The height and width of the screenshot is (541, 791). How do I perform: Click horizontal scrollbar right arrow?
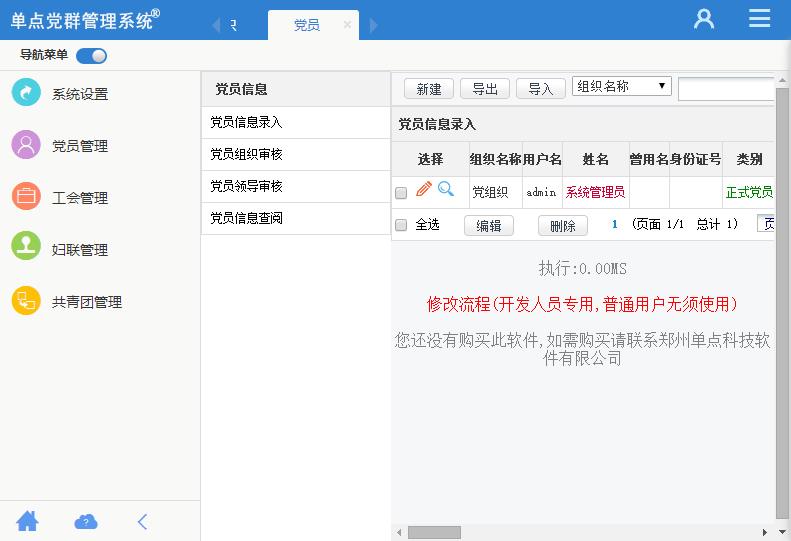[765, 532]
